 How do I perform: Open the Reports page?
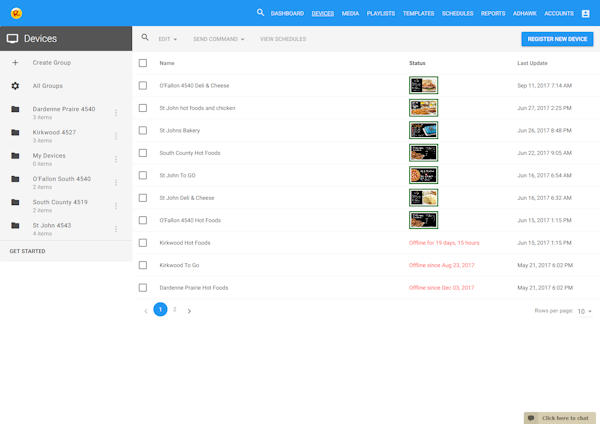click(x=493, y=13)
